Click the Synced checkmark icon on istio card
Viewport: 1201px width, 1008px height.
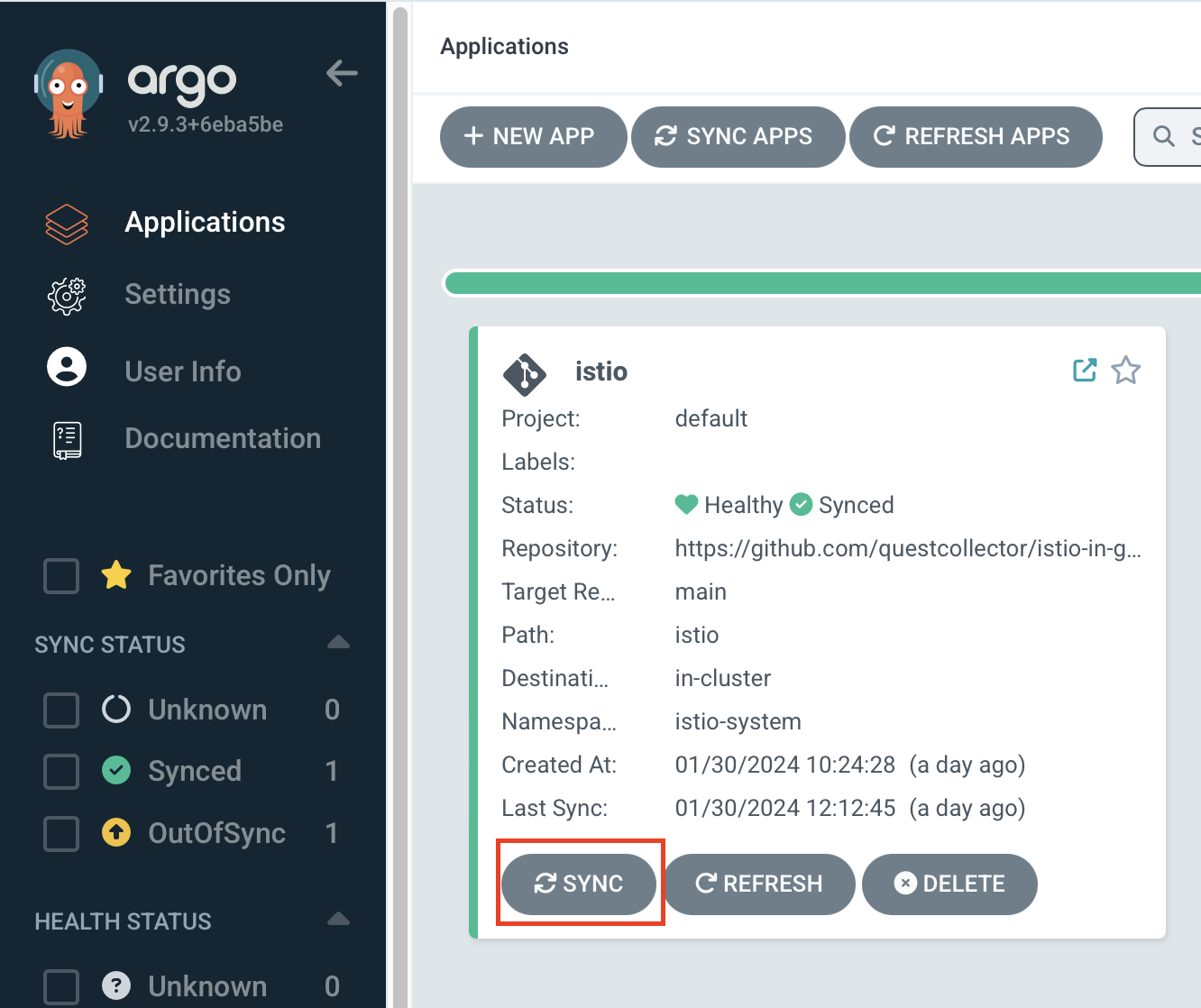click(x=801, y=504)
